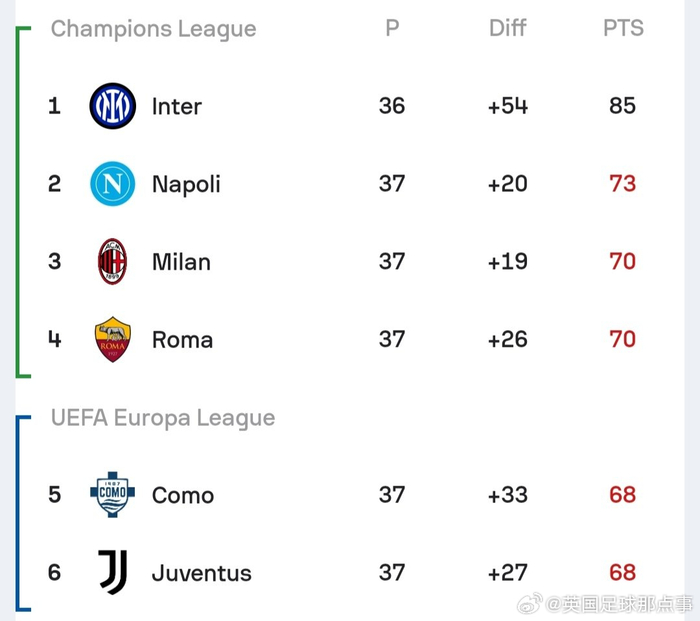The image size is (700, 621).
Task: Select the Juventus team name
Action: [202, 573]
